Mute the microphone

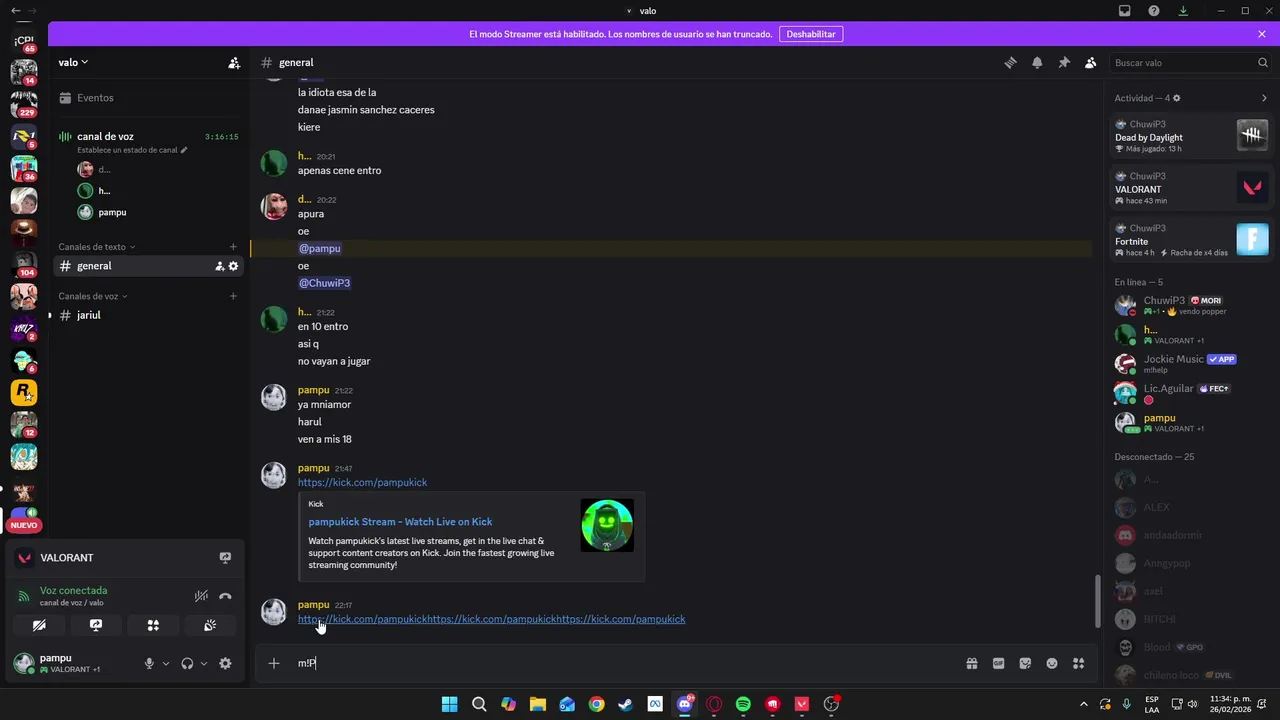coord(149,663)
